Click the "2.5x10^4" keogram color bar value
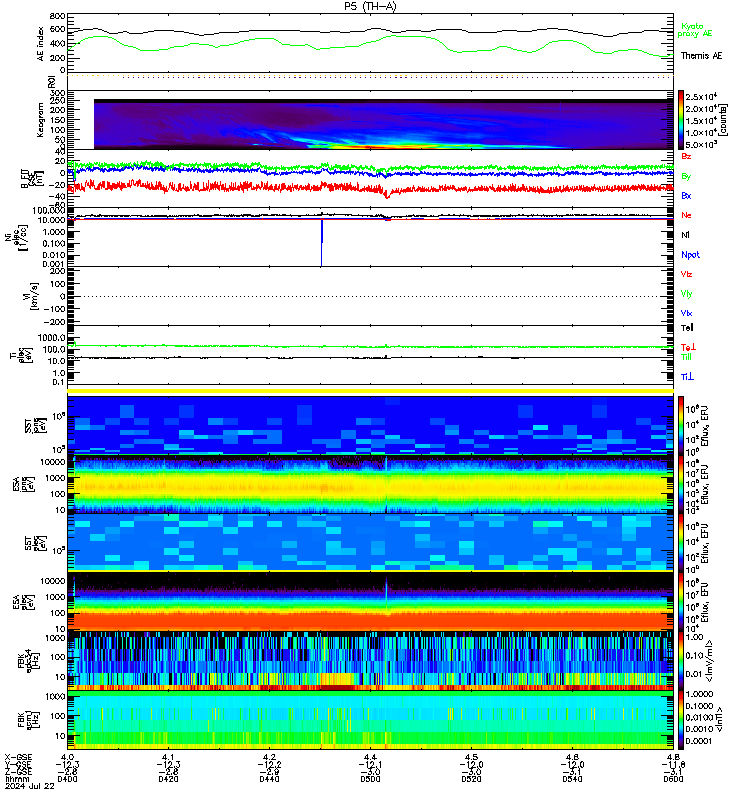 [x=701, y=96]
